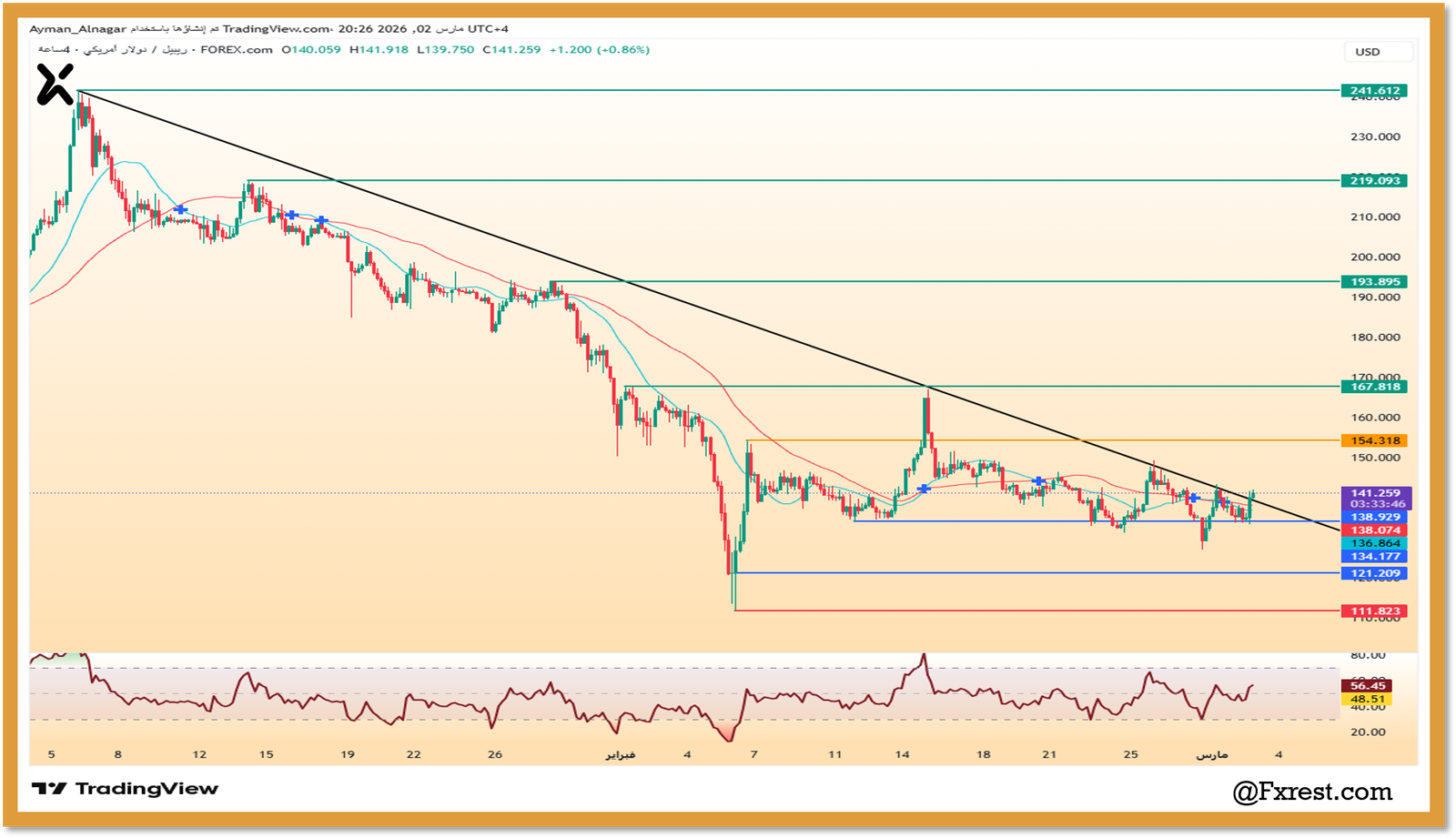
Task: Click the green 219.093 price label
Action: [x=1374, y=181]
